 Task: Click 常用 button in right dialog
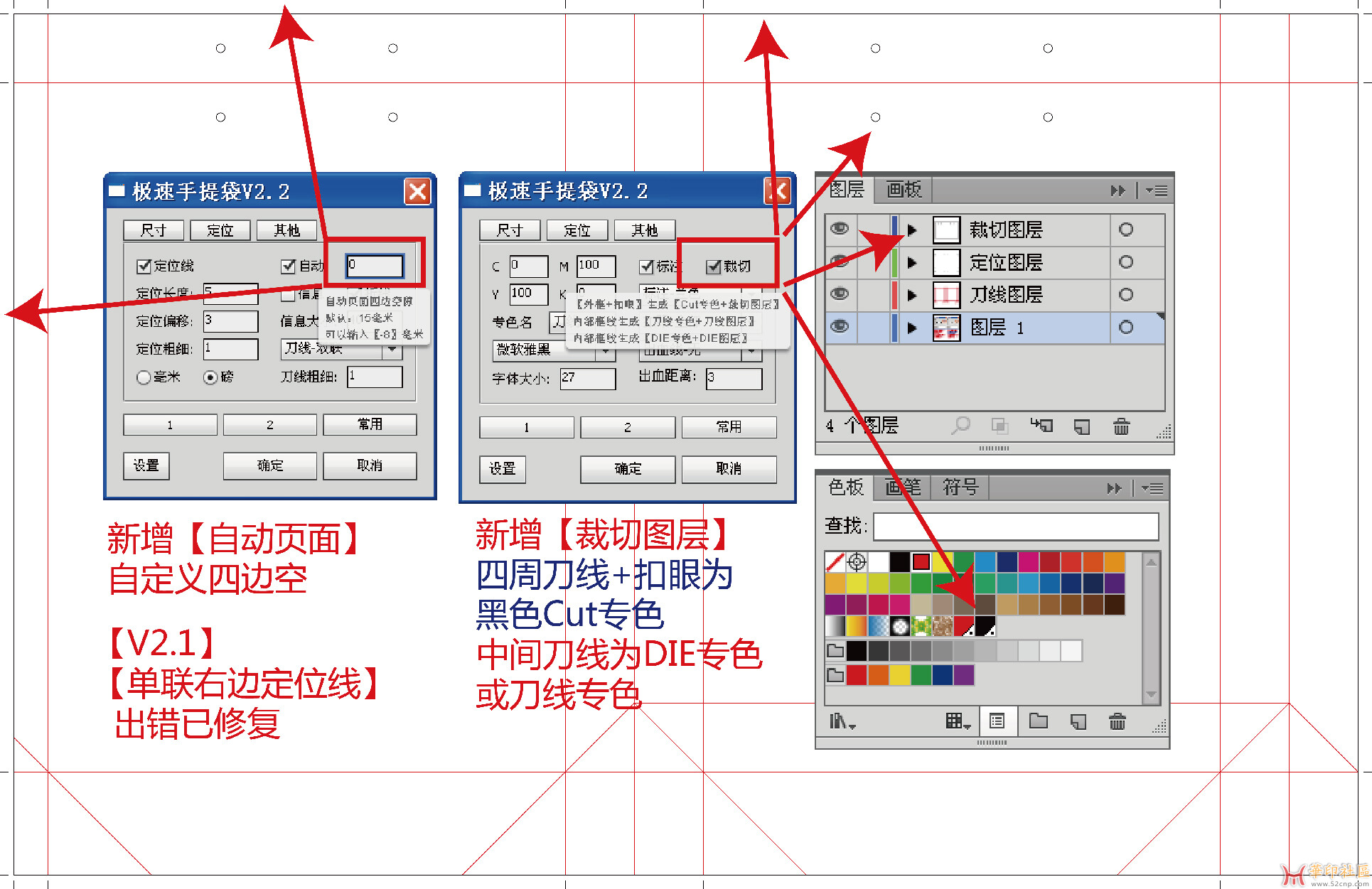[729, 427]
